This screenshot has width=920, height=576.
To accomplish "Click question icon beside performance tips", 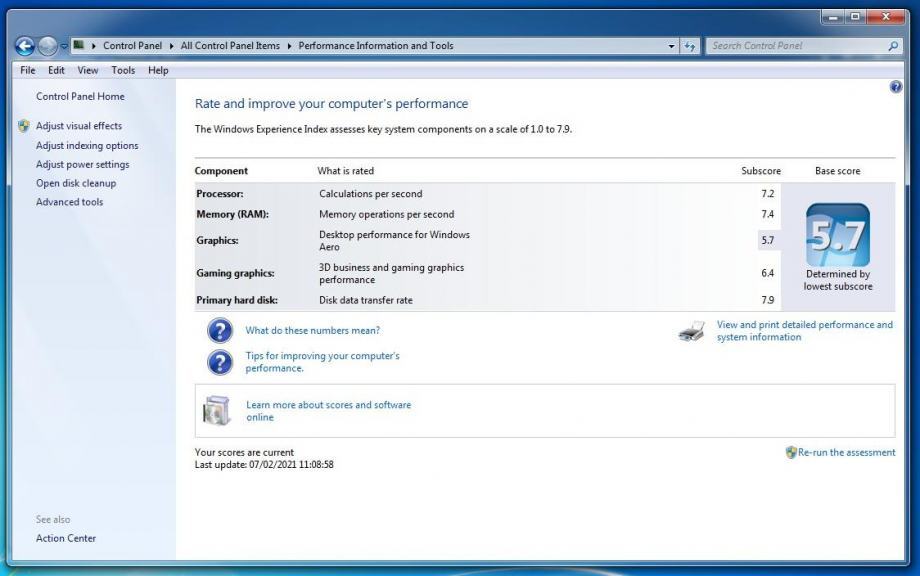I will tap(220, 362).
